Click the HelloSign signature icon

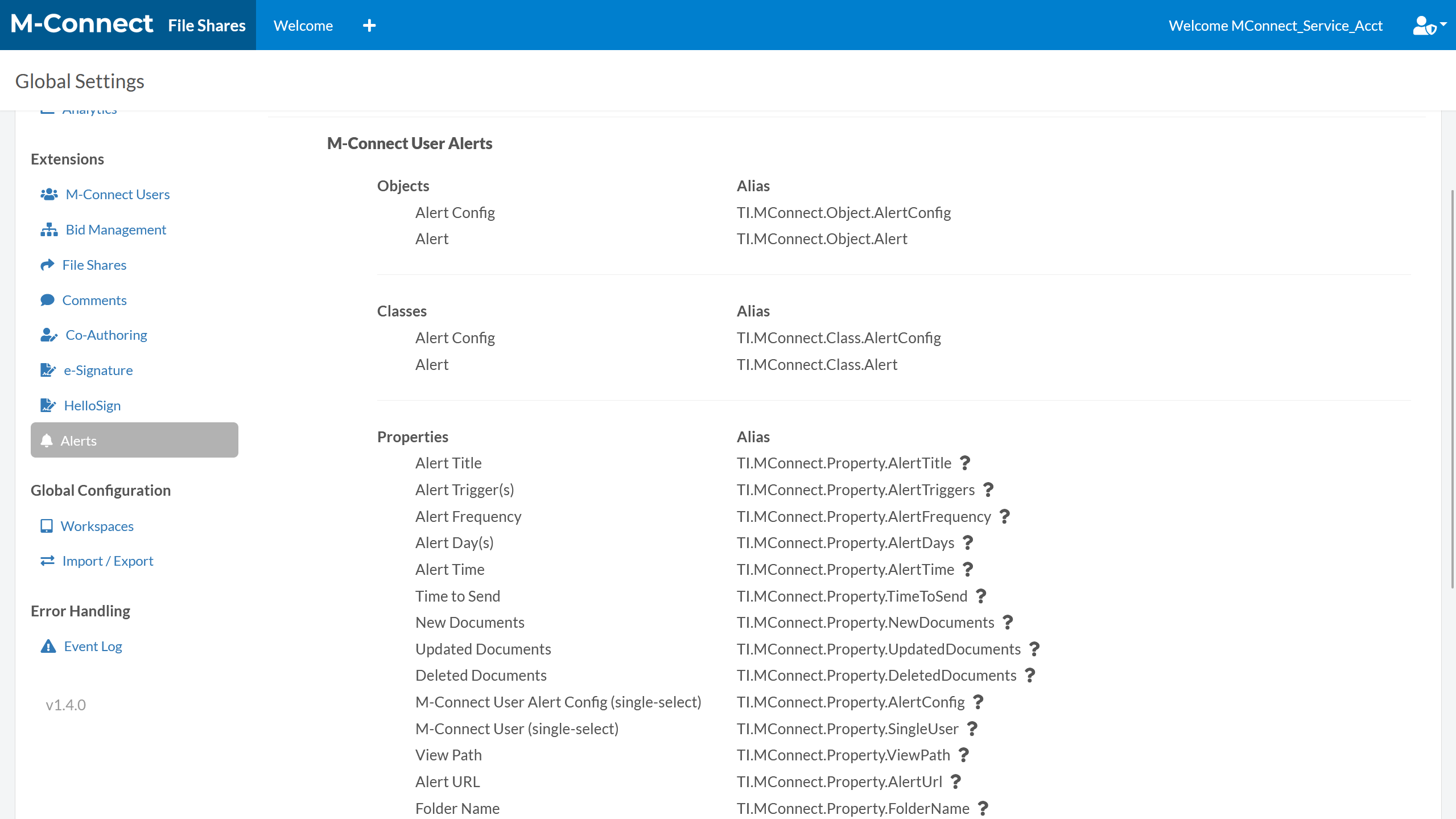coord(48,405)
